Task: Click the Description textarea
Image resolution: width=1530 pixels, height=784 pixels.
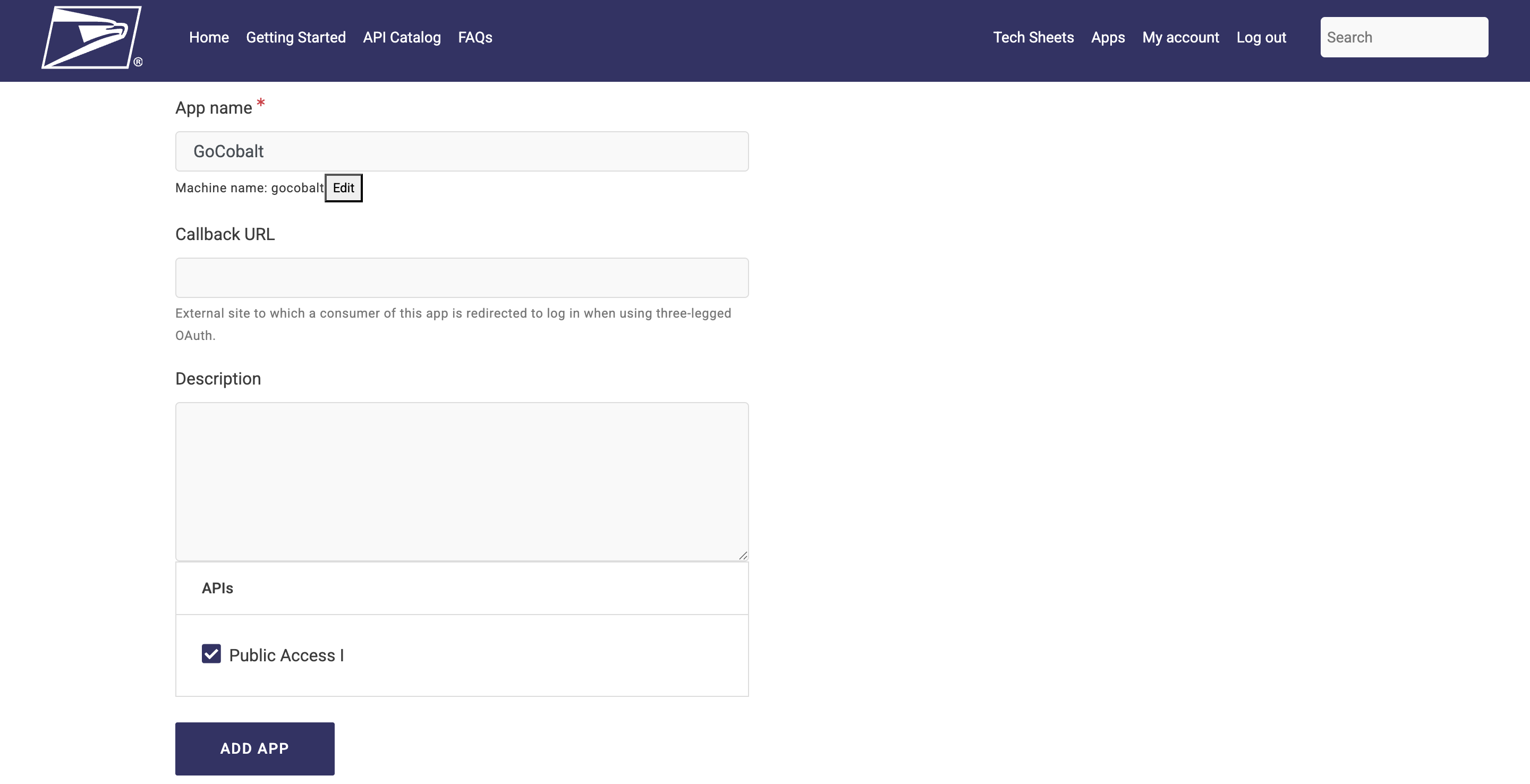Action: pos(462,481)
